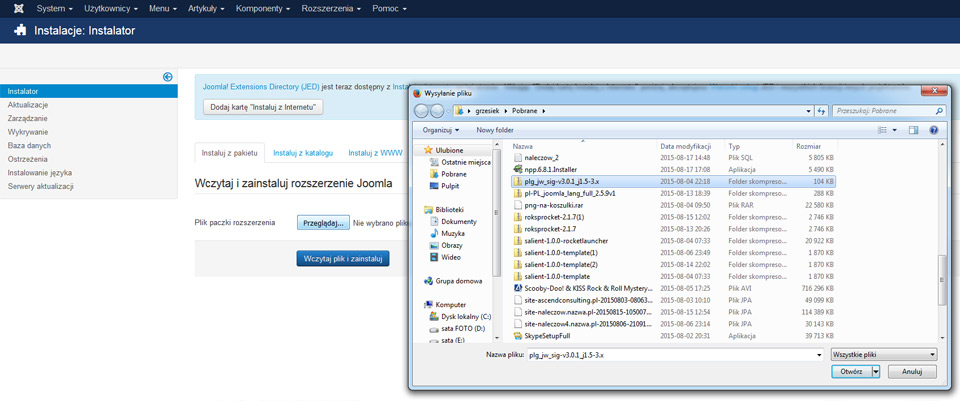Viewport: 960px width, 401px height.
Task: Click the Otwórz button
Action: 852,372
